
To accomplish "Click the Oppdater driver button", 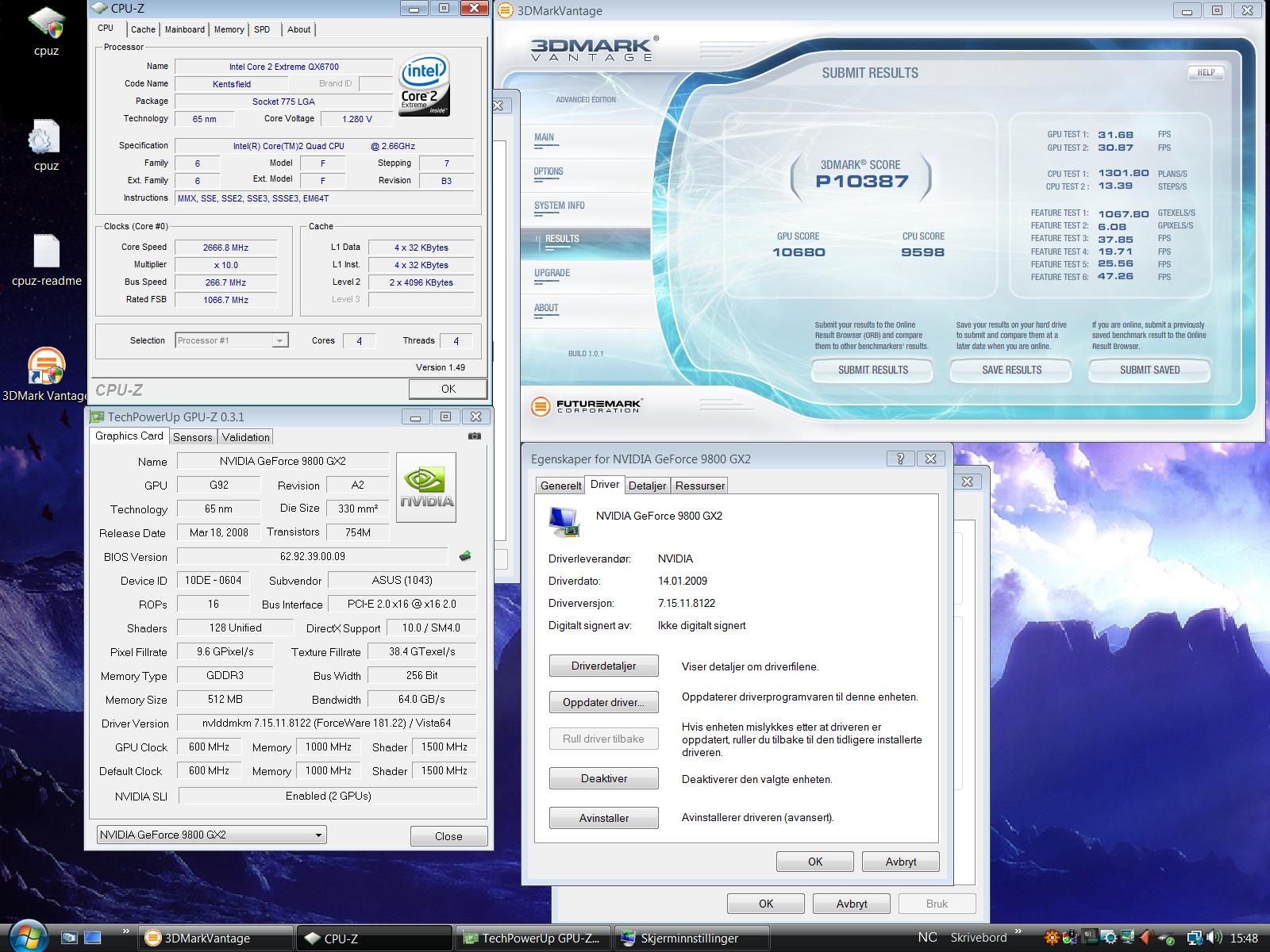I will 603,702.
